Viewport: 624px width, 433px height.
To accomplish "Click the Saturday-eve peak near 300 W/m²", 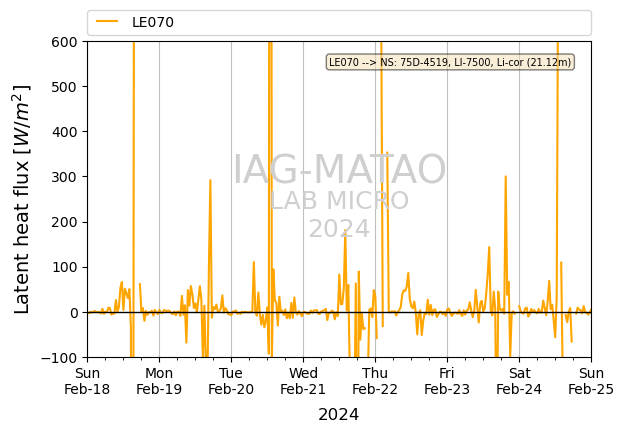I will pos(505,177).
